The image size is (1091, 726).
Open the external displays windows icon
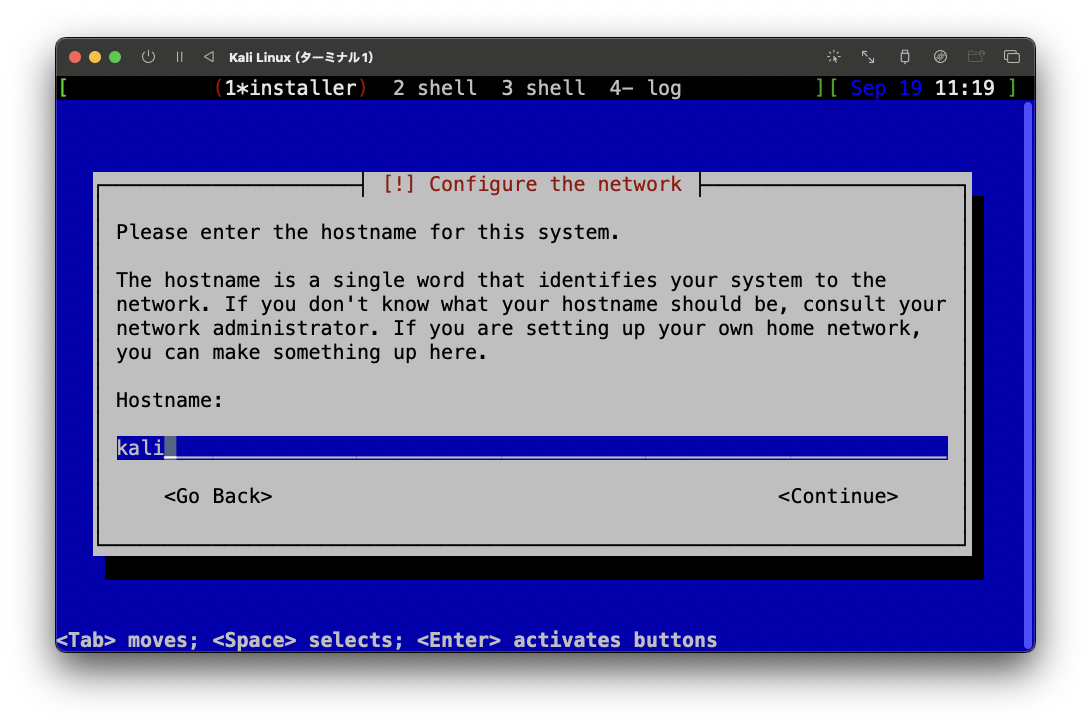pos(1012,57)
